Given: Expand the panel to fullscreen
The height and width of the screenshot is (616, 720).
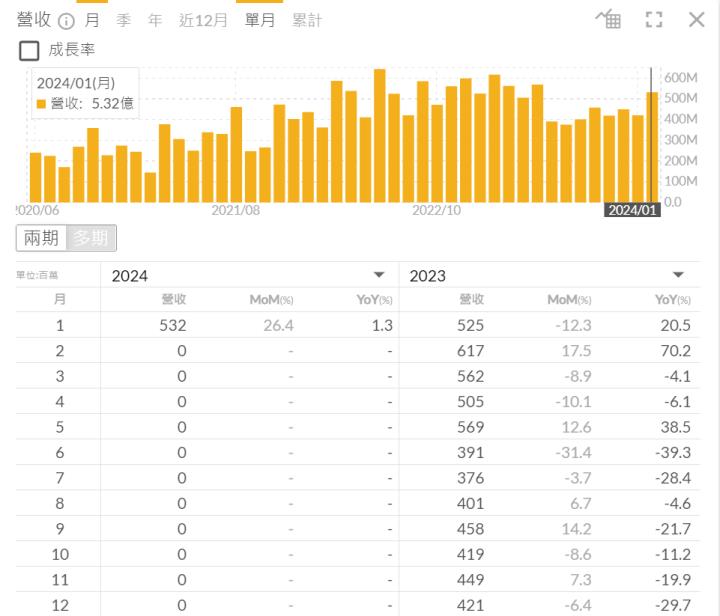Looking at the screenshot, I should [654, 20].
